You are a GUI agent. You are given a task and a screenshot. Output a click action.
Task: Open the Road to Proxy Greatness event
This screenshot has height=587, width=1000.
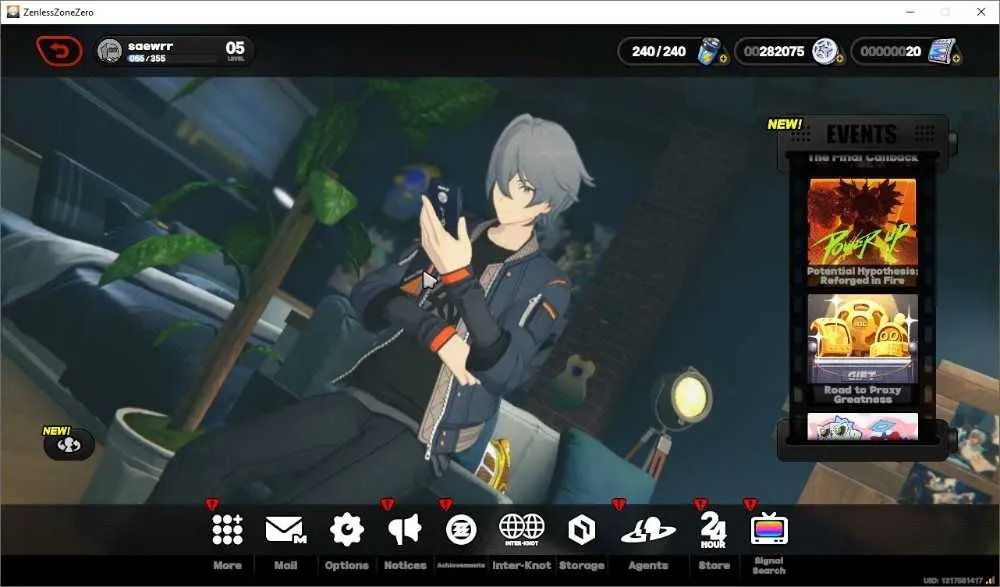pos(862,349)
